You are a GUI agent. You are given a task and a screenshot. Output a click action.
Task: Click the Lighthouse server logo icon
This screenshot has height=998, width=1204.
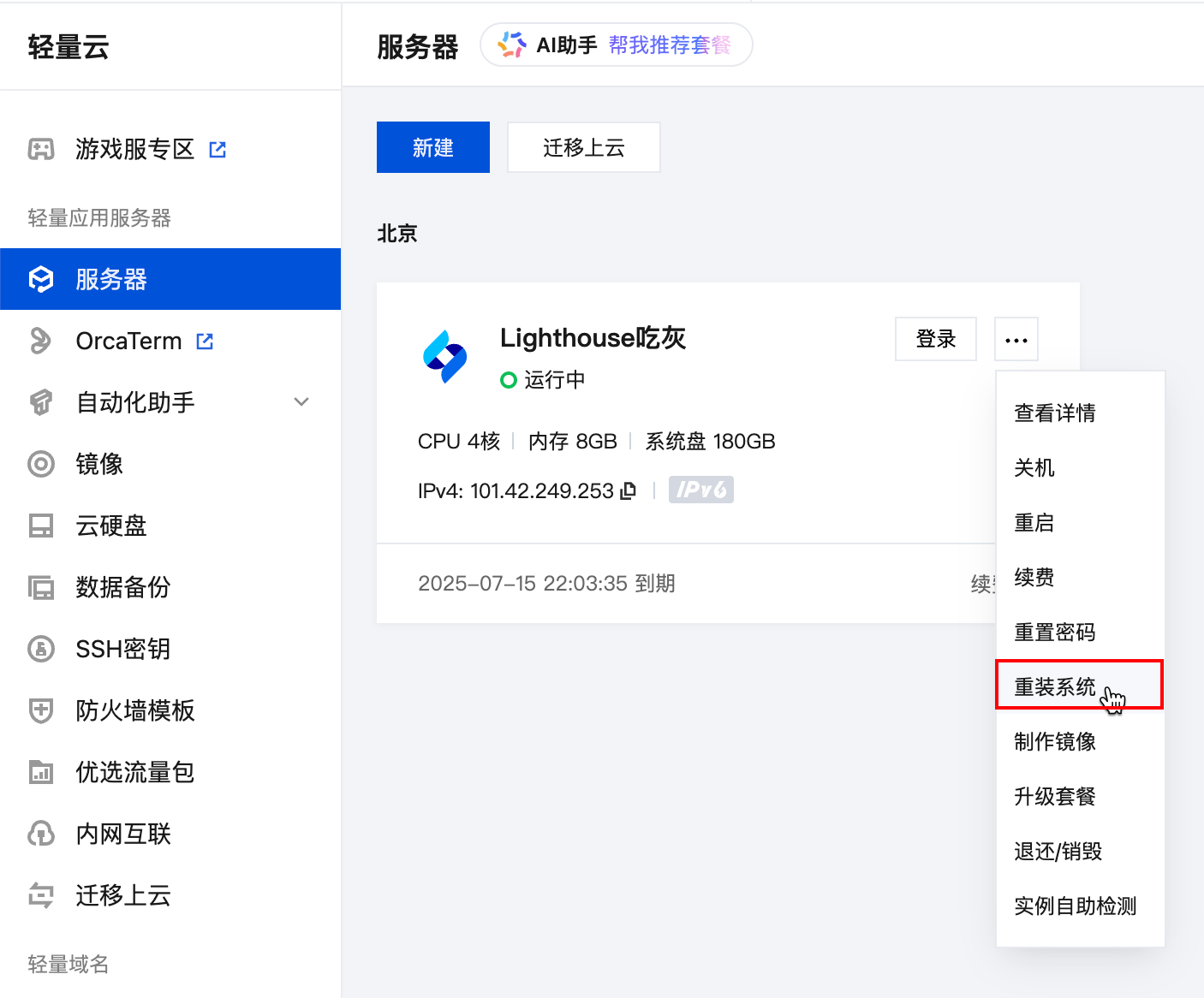(x=445, y=356)
